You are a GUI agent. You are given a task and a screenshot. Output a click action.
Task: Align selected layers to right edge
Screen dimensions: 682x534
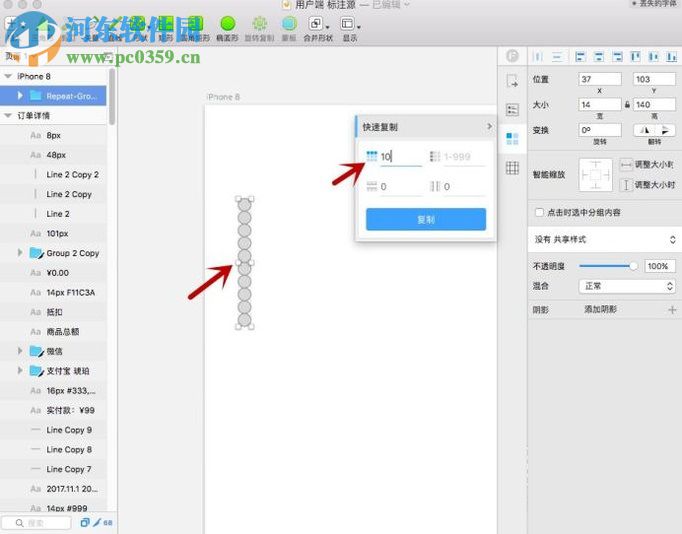pos(617,57)
